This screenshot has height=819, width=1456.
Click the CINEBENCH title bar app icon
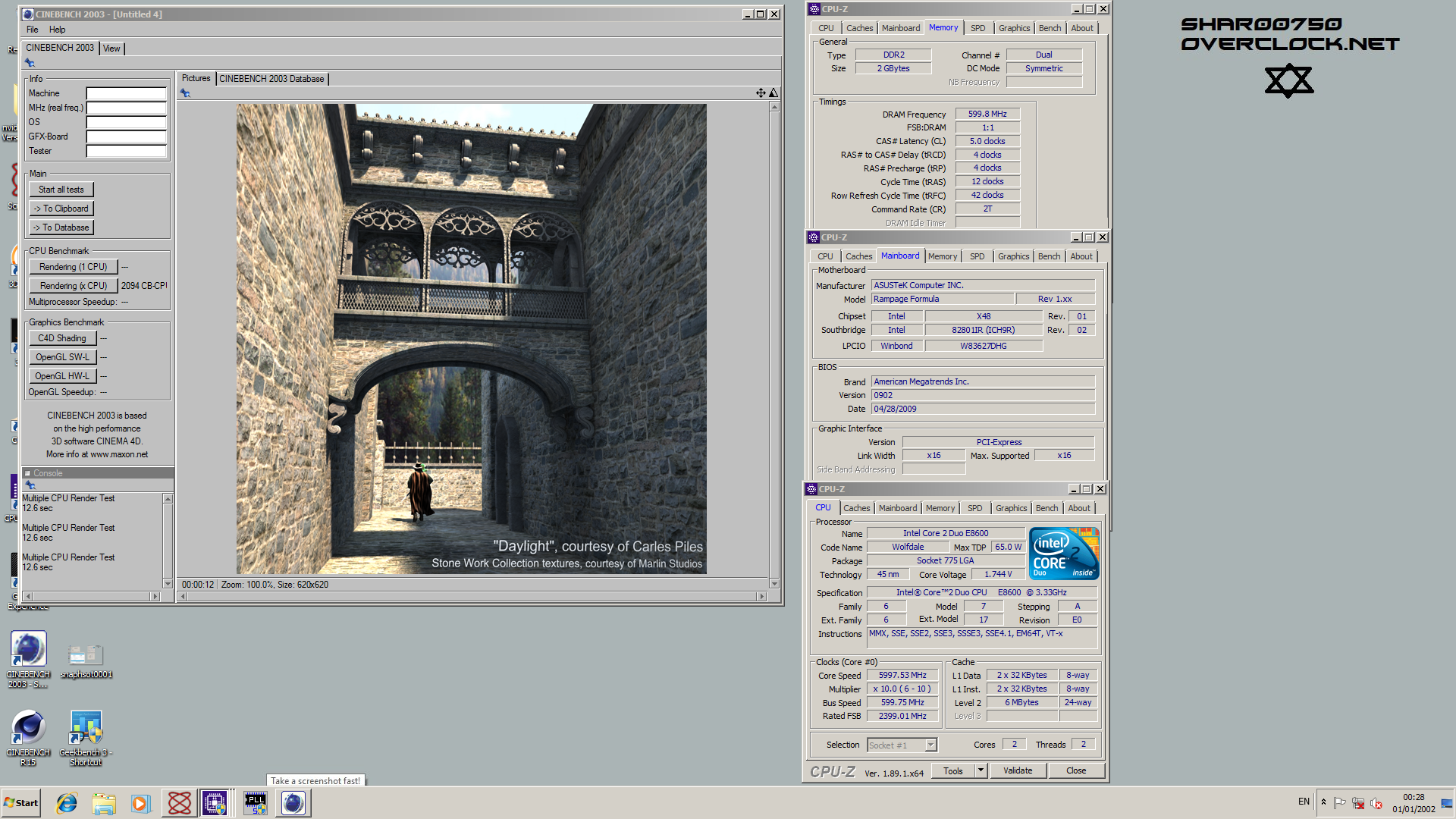(x=28, y=14)
